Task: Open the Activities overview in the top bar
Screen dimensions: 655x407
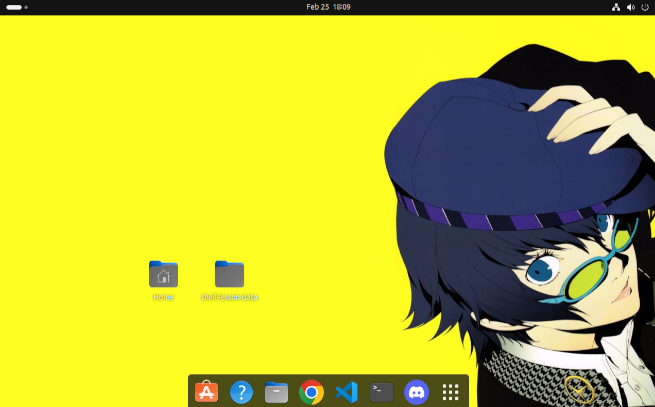Action: click(x=17, y=7)
